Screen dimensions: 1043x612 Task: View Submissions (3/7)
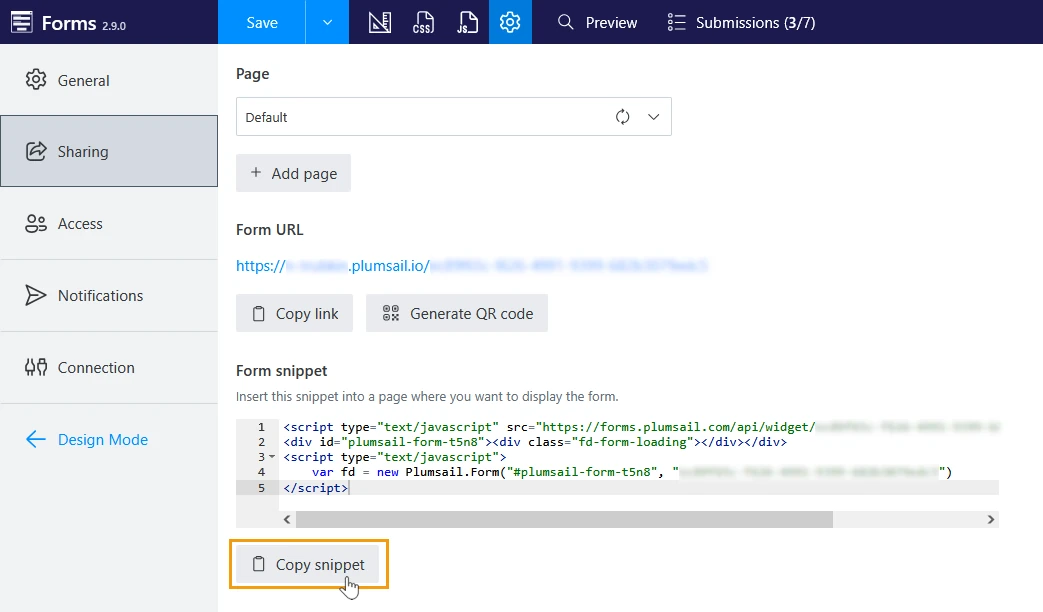coord(741,22)
